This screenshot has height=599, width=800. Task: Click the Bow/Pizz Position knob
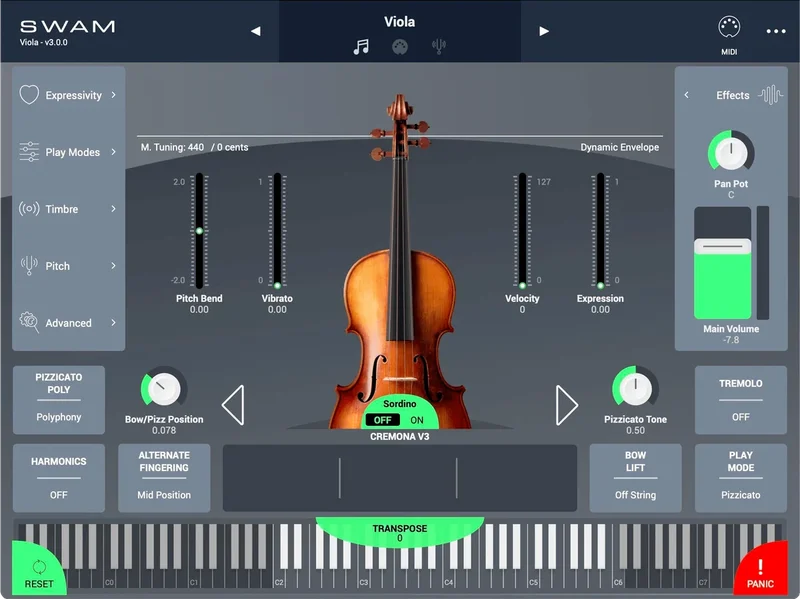[164, 389]
